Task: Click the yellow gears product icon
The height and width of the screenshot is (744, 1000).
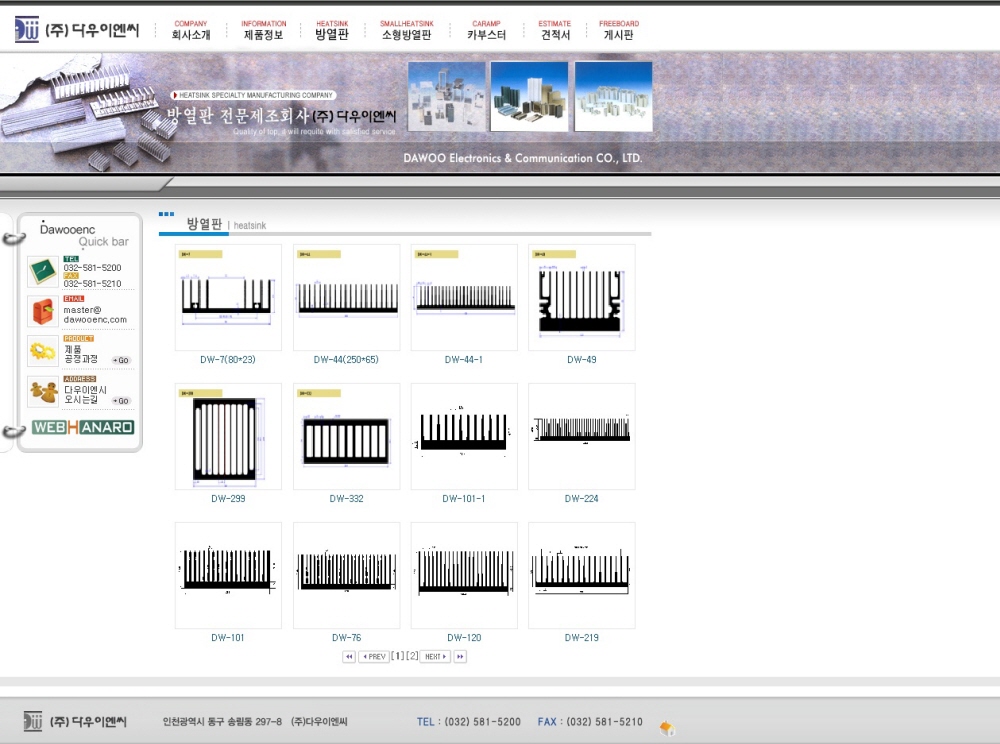Action: [43, 351]
